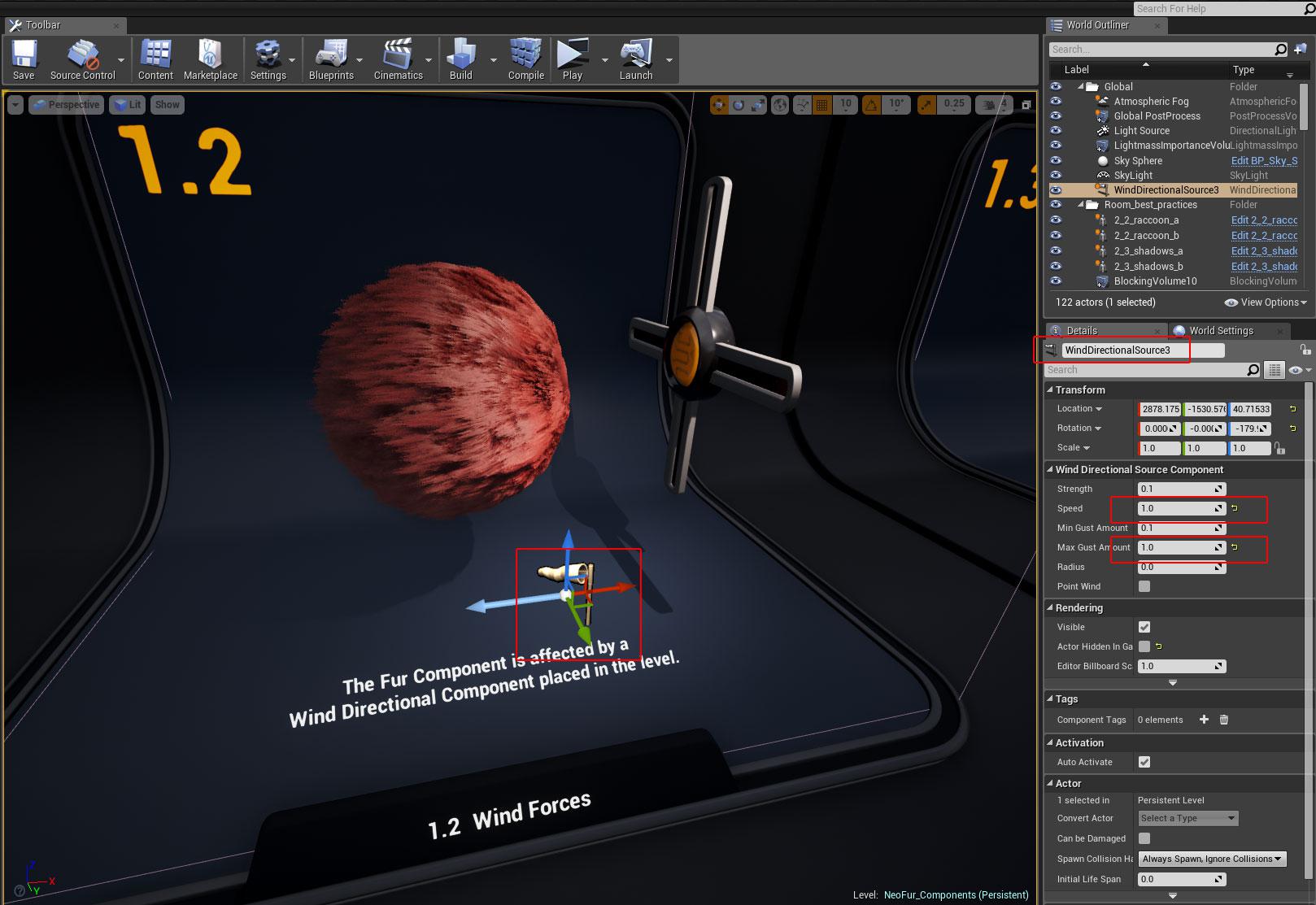Select the Details tab
Image resolution: width=1316 pixels, height=905 pixels.
pos(1082,331)
